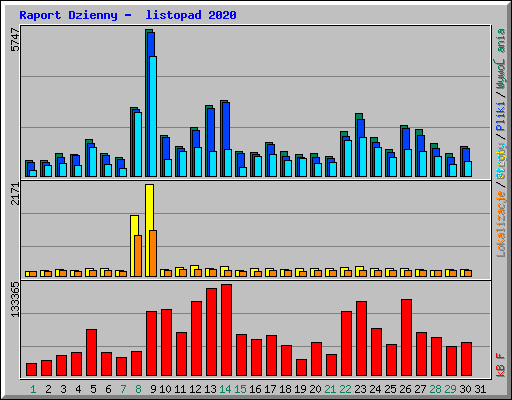Select the yellow bar for day 8

point(134,246)
